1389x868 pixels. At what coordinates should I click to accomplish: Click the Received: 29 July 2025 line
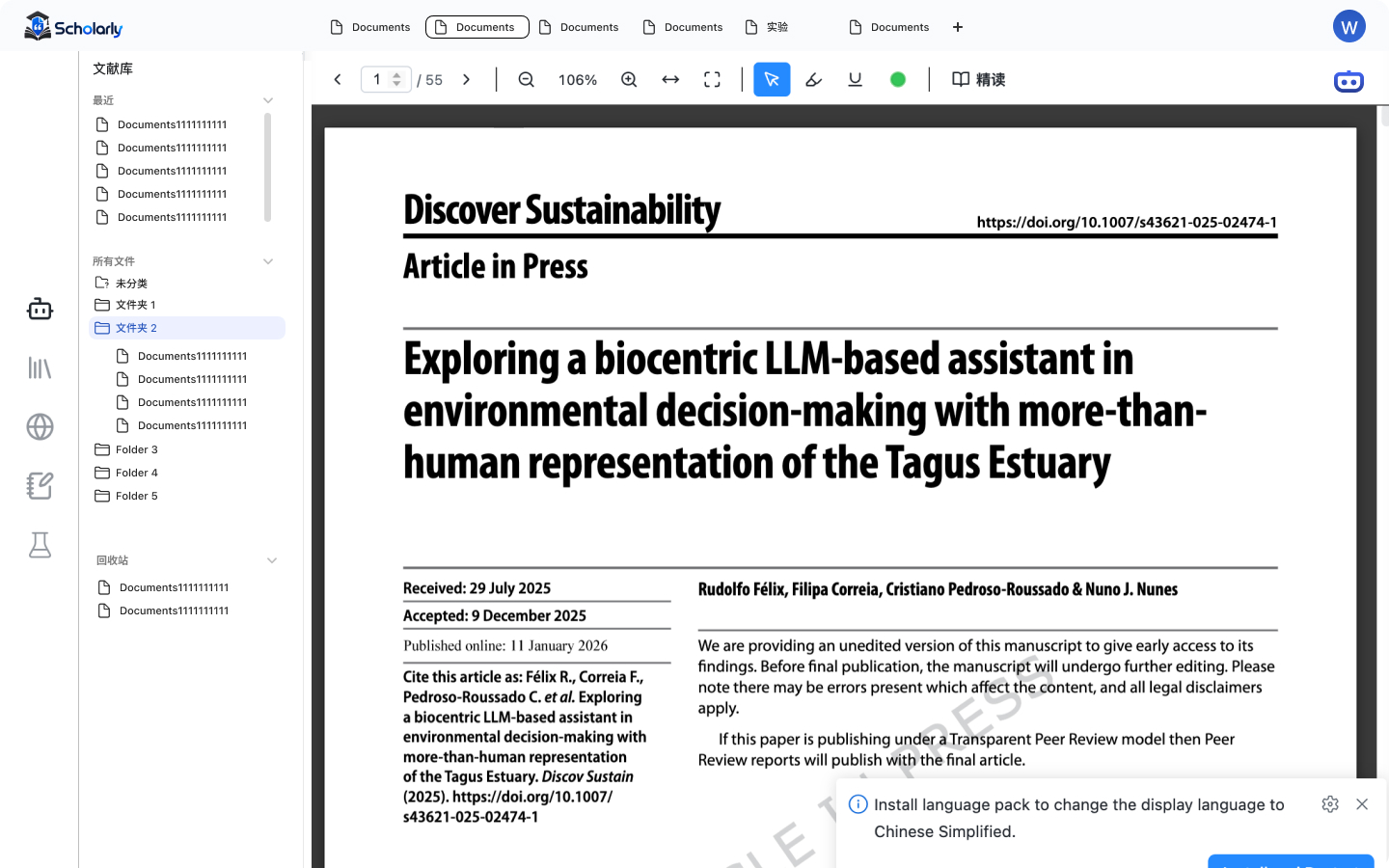pyautogui.click(x=477, y=588)
